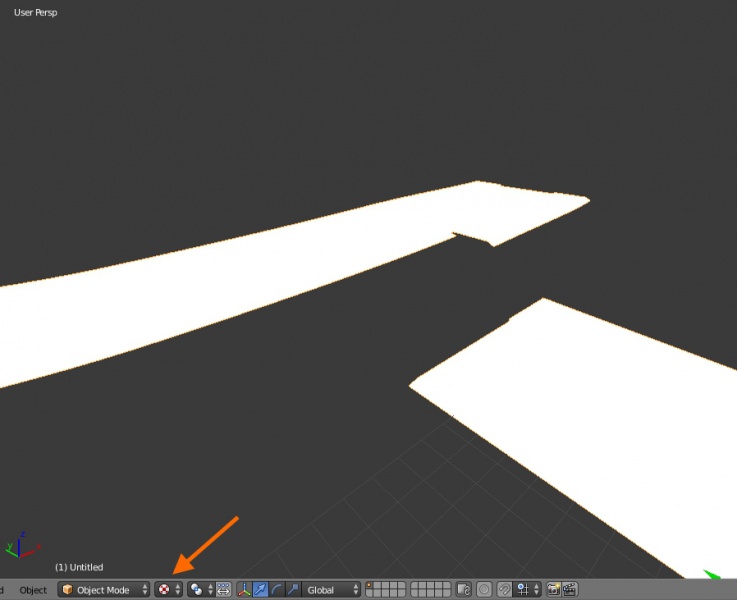Open the pivot point selector
This screenshot has width=737, height=600.
coord(200,590)
